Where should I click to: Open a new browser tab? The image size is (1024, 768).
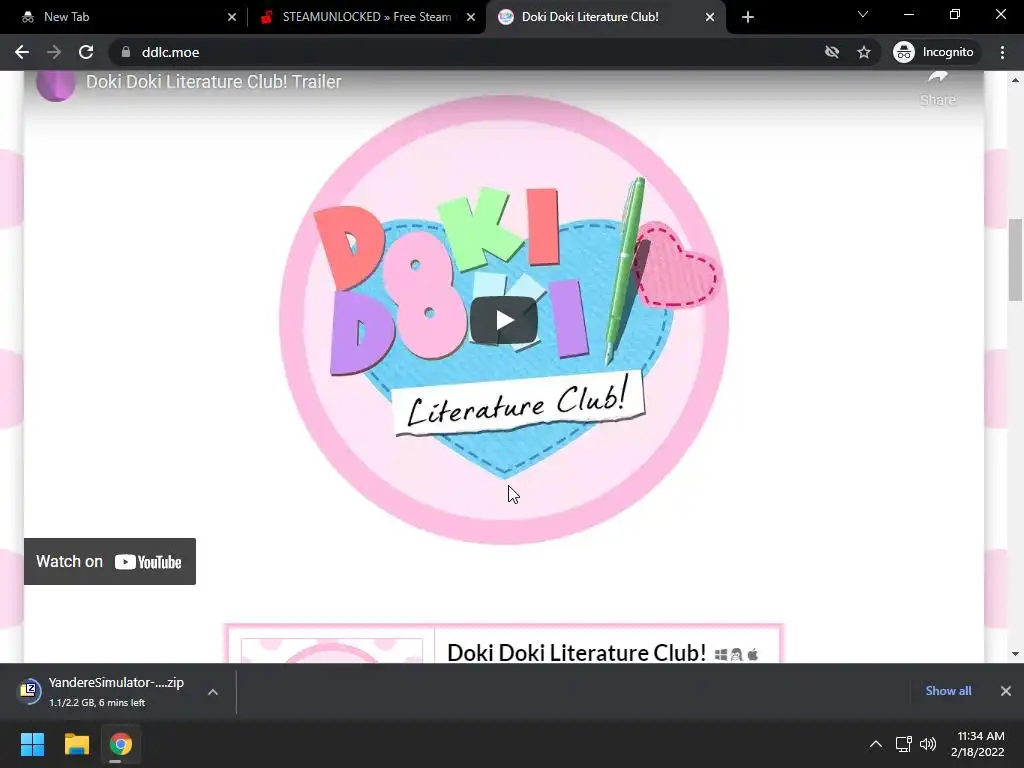(748, 17)
